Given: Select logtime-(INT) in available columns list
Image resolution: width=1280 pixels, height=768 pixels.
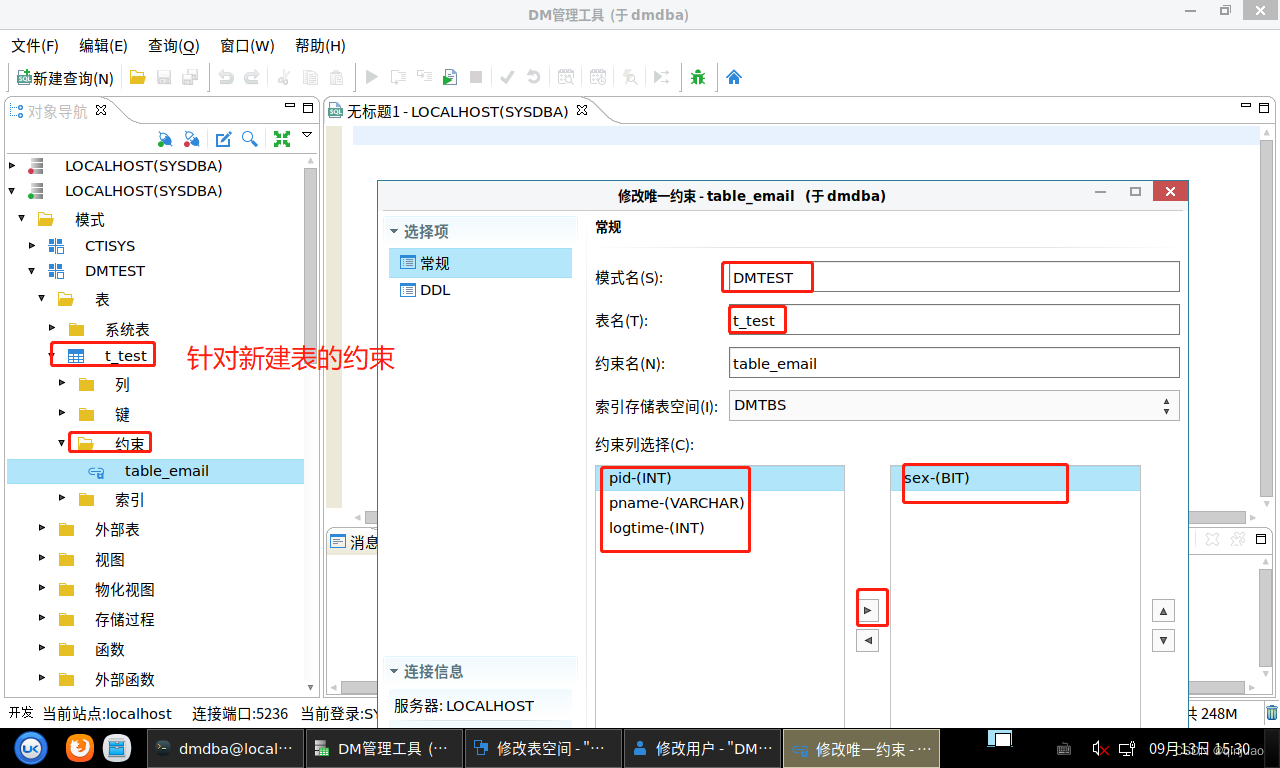Looking at the screenshot, I should point(719,528).
